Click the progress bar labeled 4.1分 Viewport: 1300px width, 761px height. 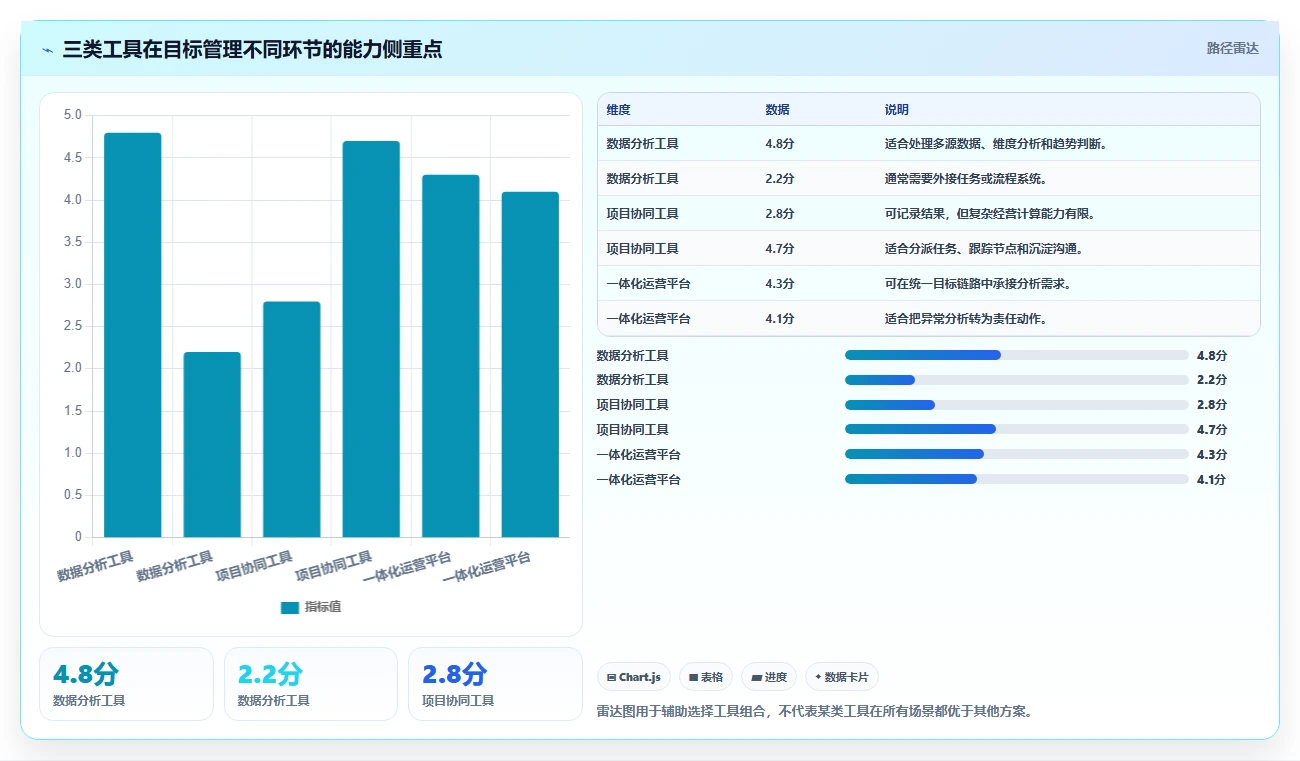click(x=1017, y=479)
